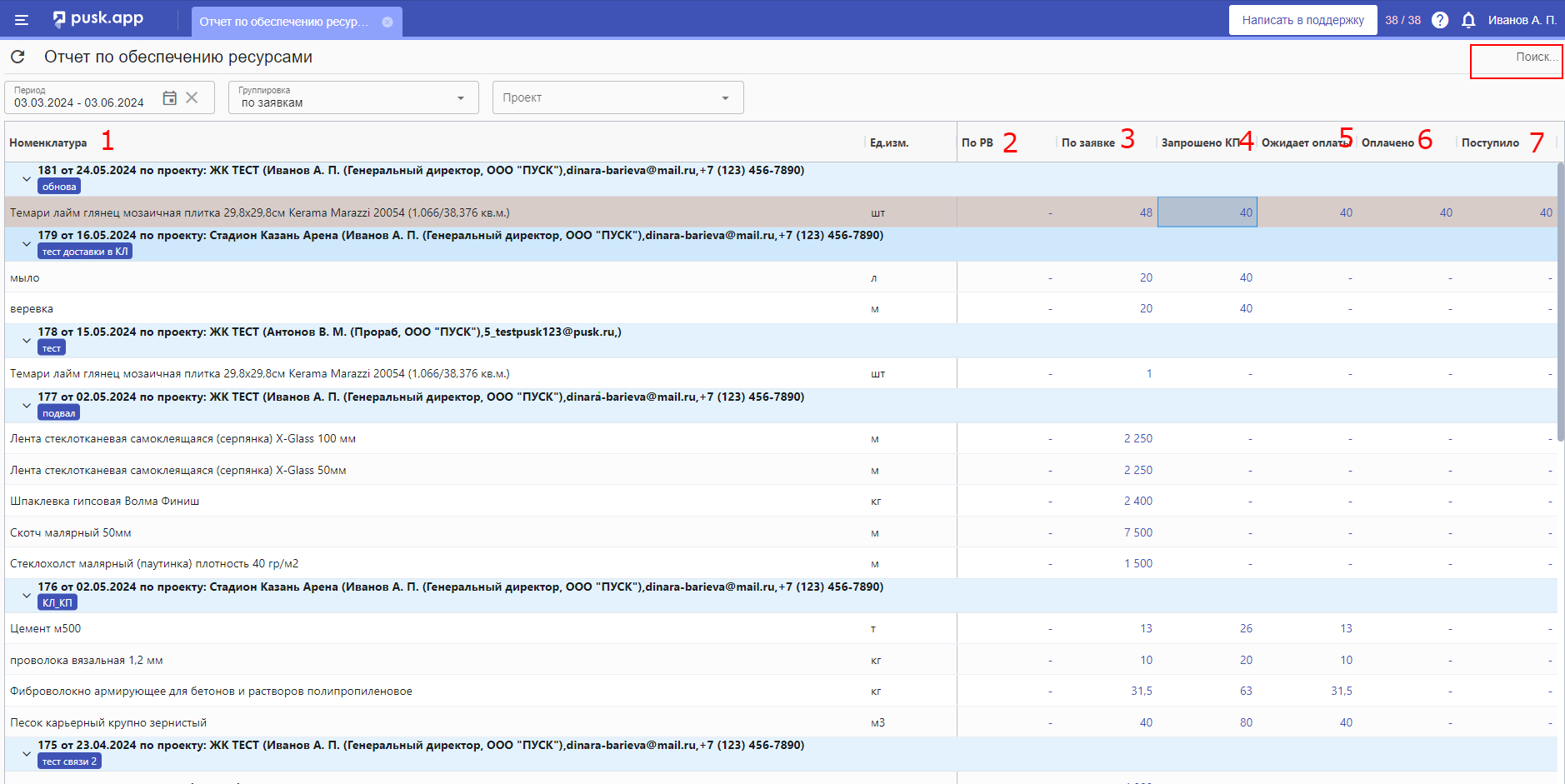Open the Группировка dropdown
Screen dimensions: 1565x784
point(353,97)
